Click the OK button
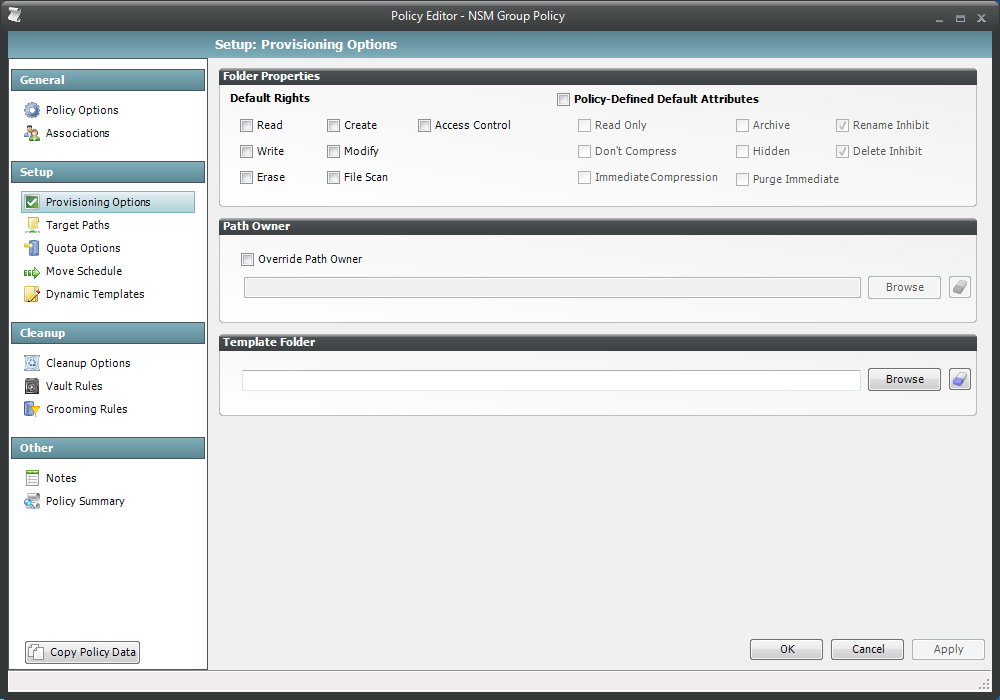The height and width of the screenshot is (700, 1000). (x=786, y=649)
